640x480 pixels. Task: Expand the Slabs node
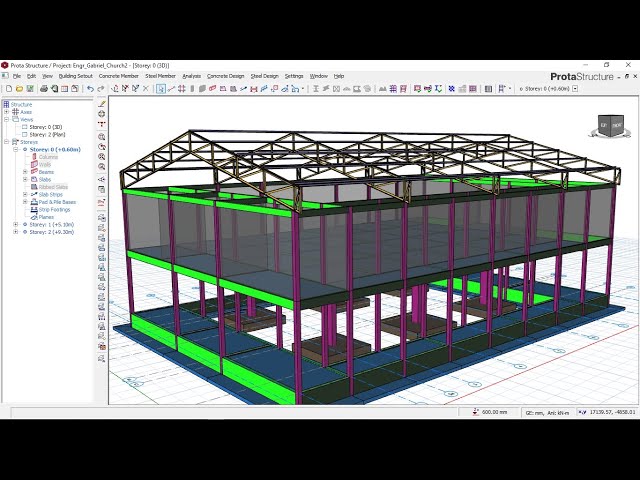tap(25, 180)
